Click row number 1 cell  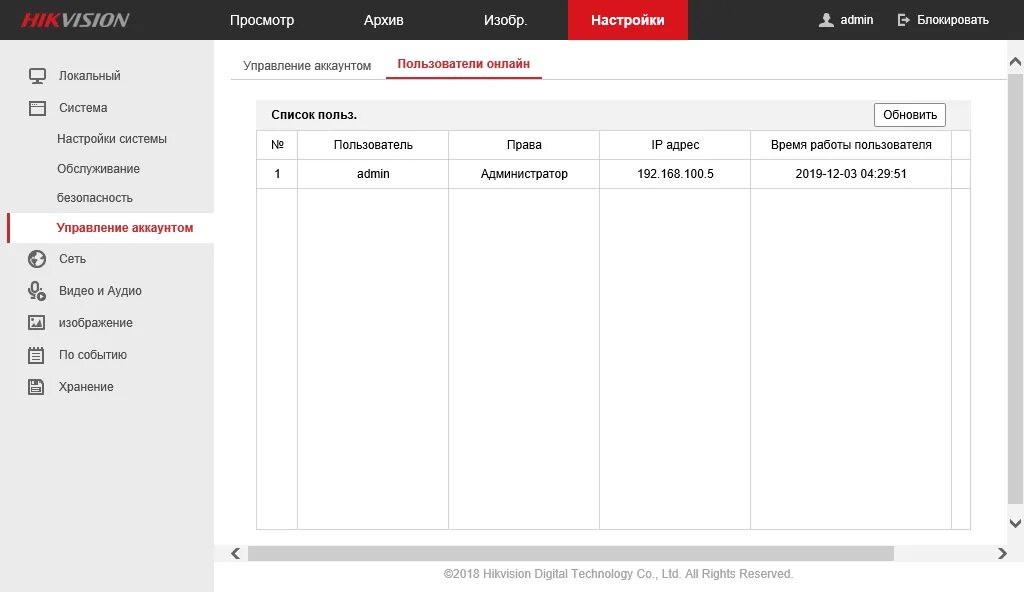pos(277,174)
